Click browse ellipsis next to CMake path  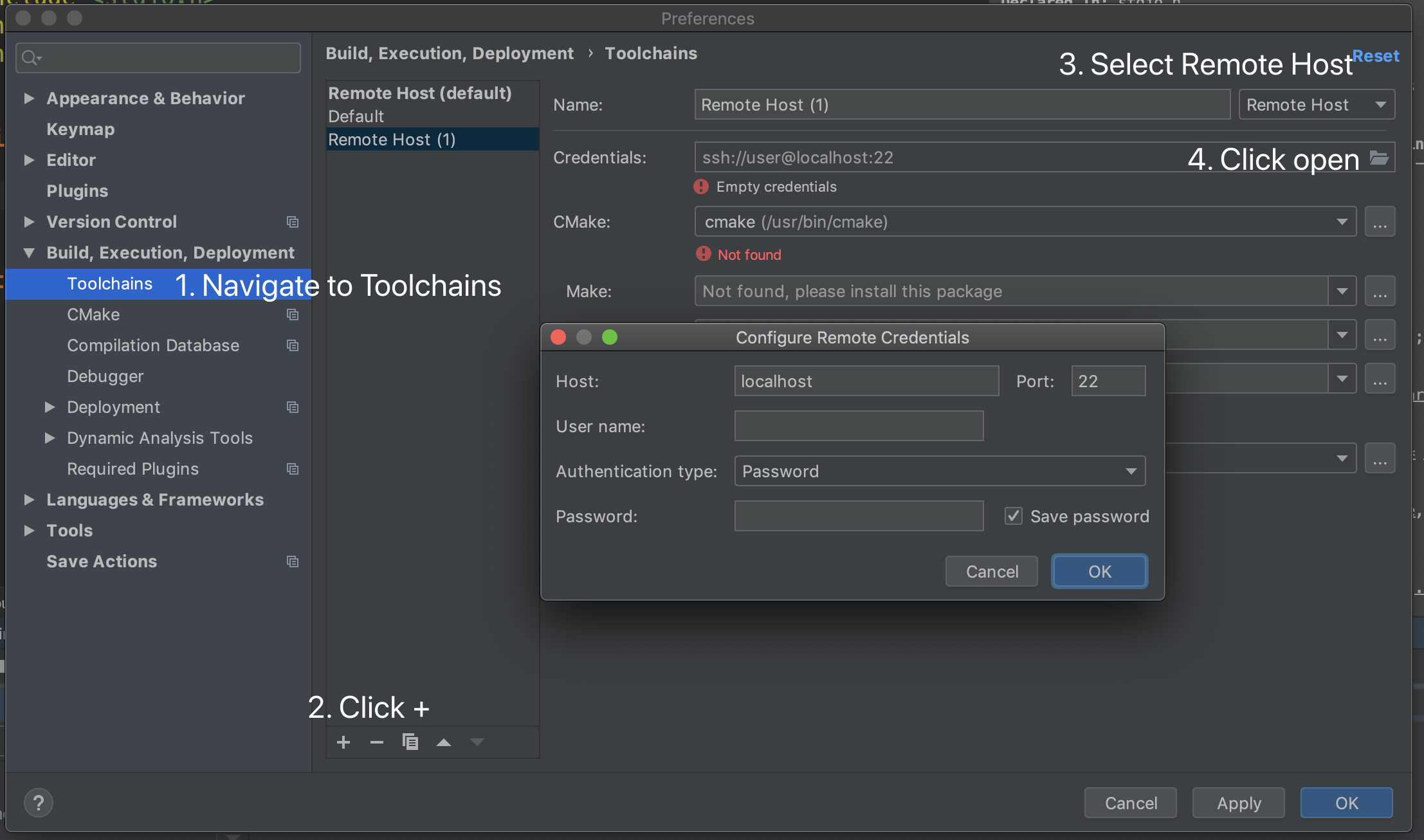coord(1380,222)
